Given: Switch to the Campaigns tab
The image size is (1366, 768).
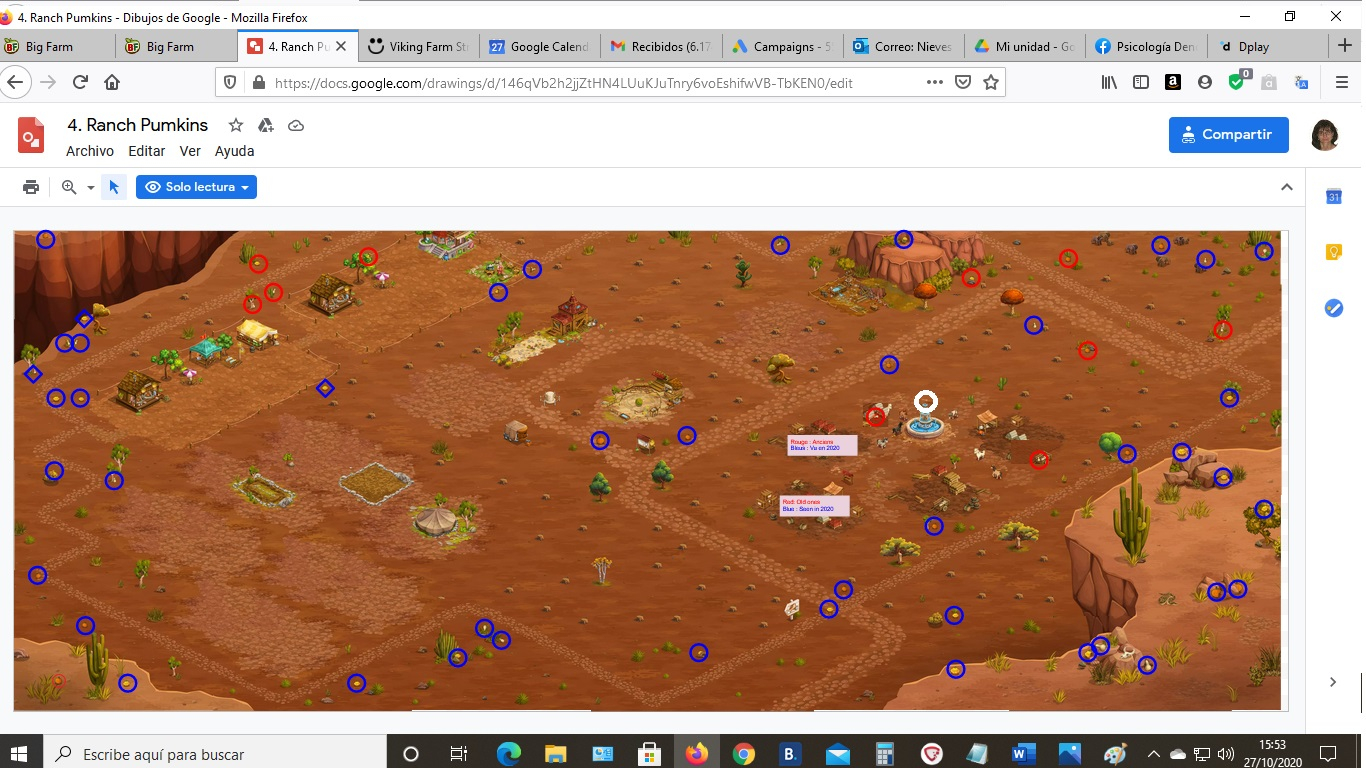Looking at the screenshot, I should pos(782,46).
